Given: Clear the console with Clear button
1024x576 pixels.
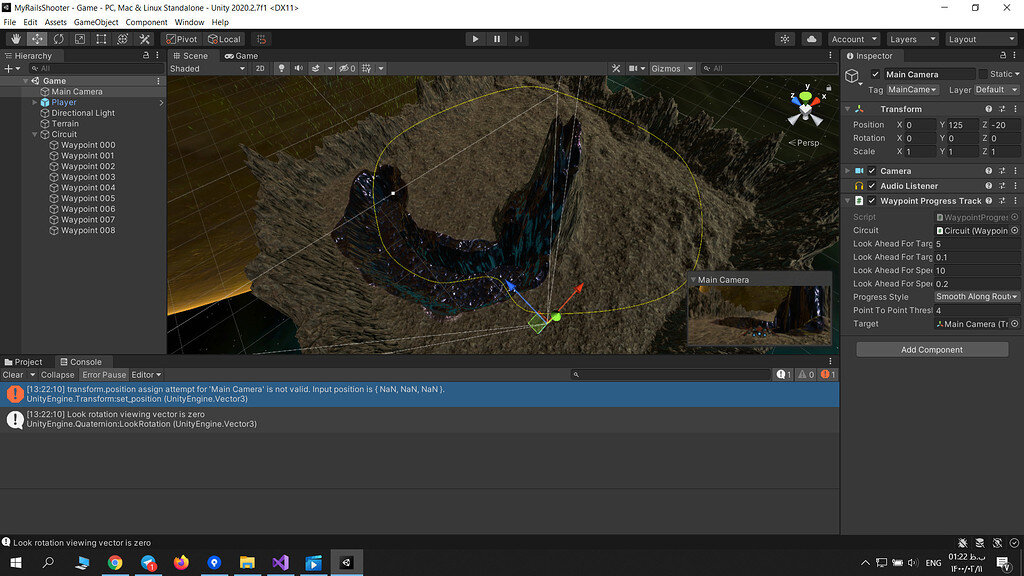Looking at the screenshot, I should point(13,375).
